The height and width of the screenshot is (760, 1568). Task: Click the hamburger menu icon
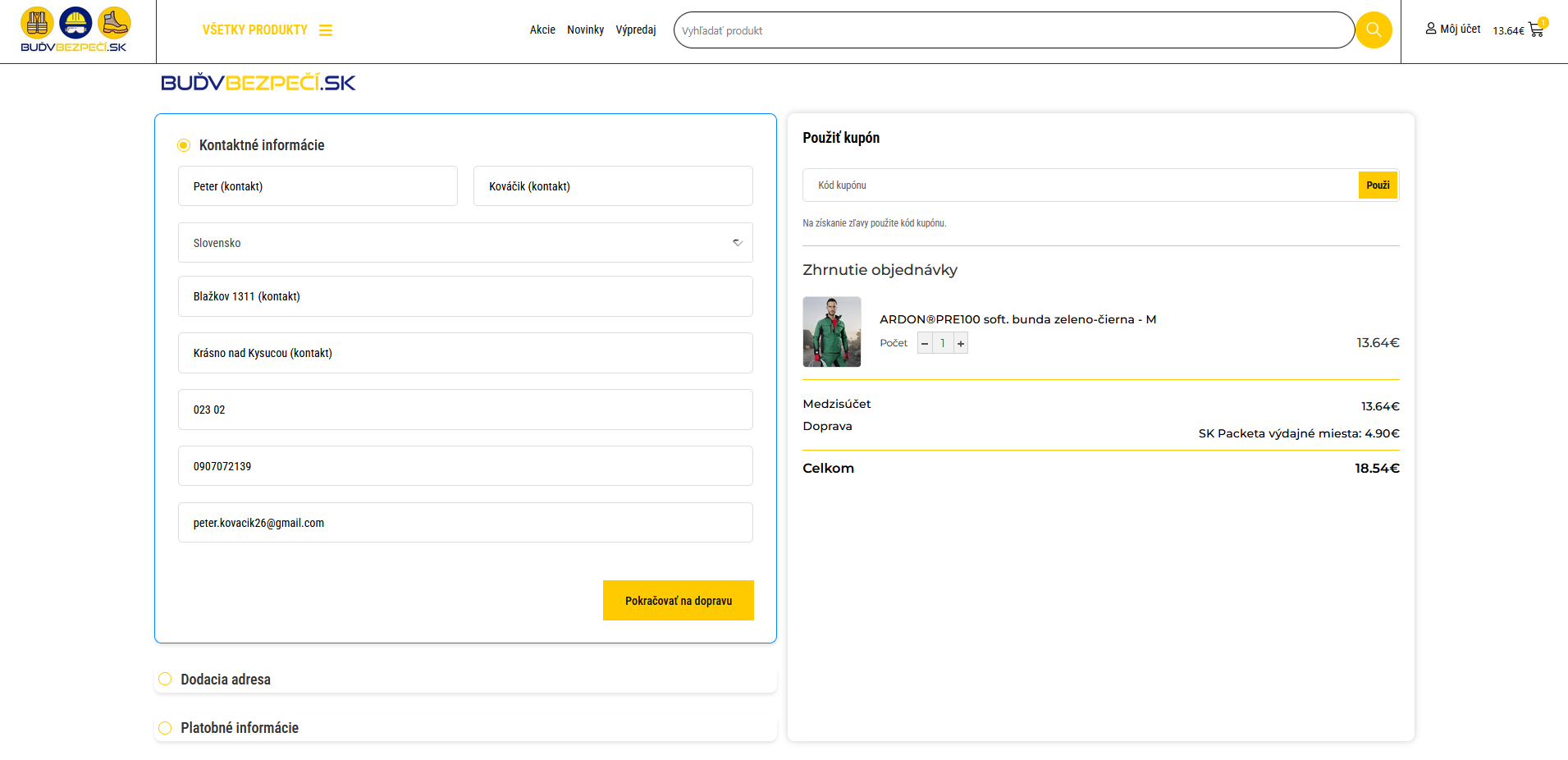[326, 30]
